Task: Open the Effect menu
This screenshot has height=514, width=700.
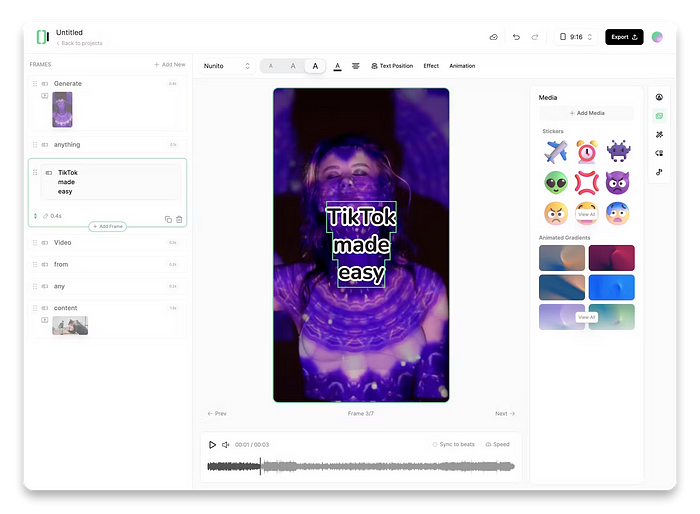Action: [431, 66]
